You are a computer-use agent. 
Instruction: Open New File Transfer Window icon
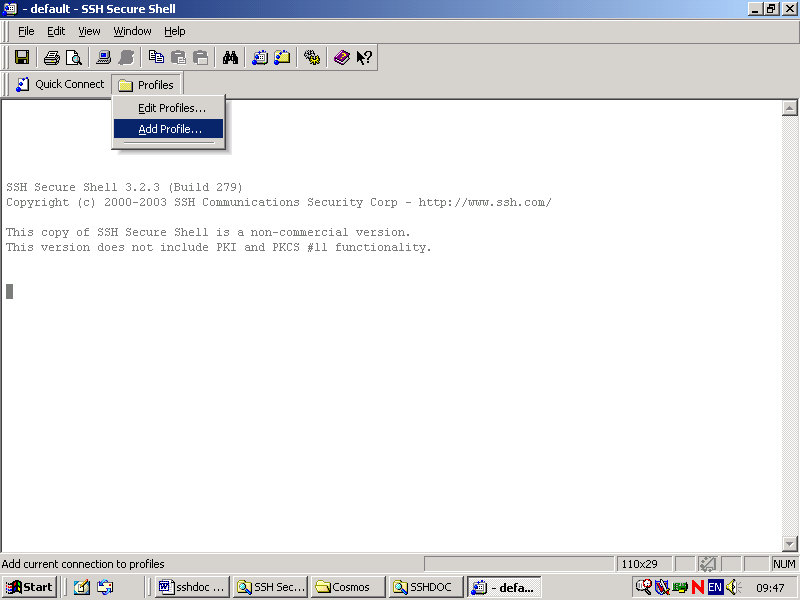click(x=282, y=58)
